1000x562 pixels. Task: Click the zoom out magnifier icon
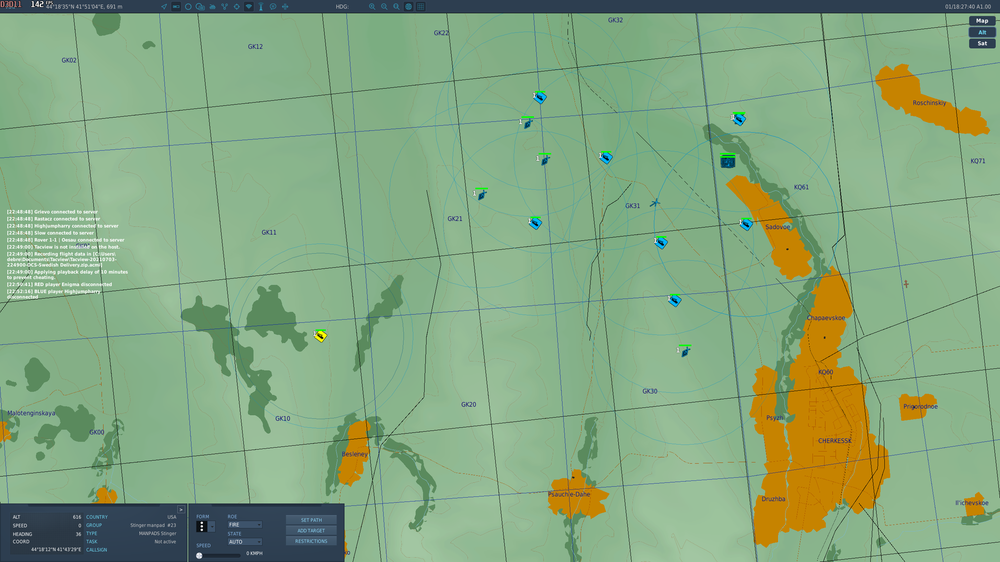point(384,6)
